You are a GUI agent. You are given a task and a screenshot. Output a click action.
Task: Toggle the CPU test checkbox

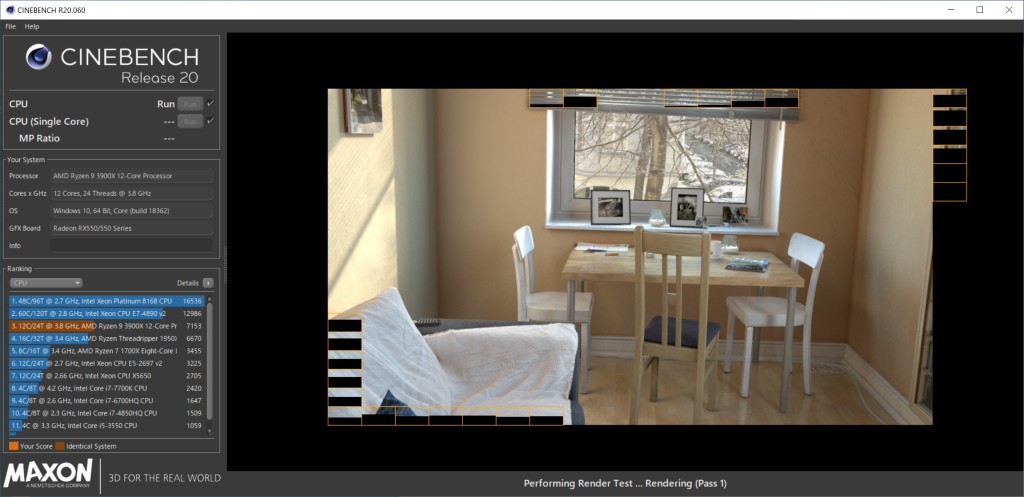click(211, 103)
